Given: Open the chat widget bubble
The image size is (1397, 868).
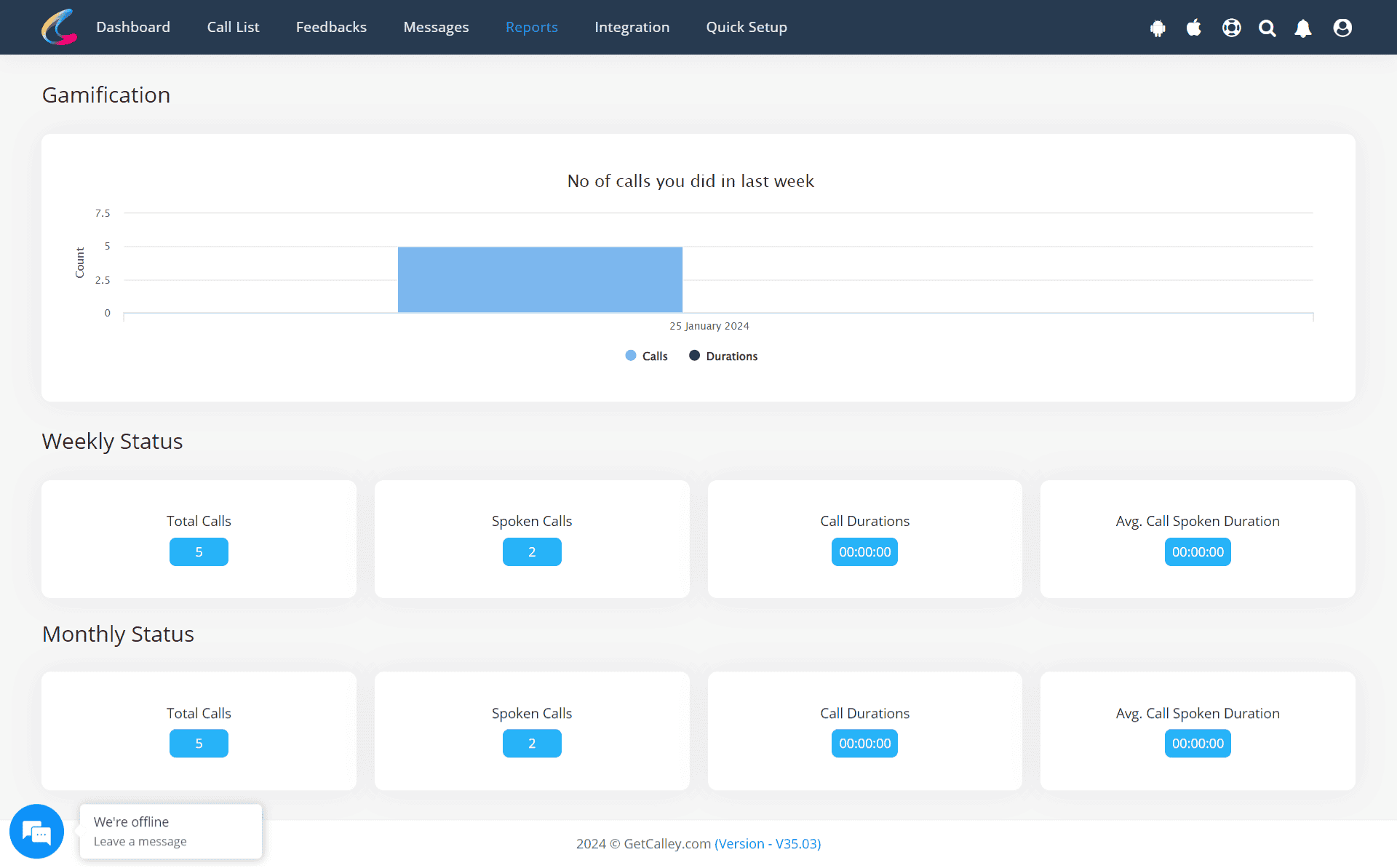Looking at the screenshot, I should coord(36,831).
